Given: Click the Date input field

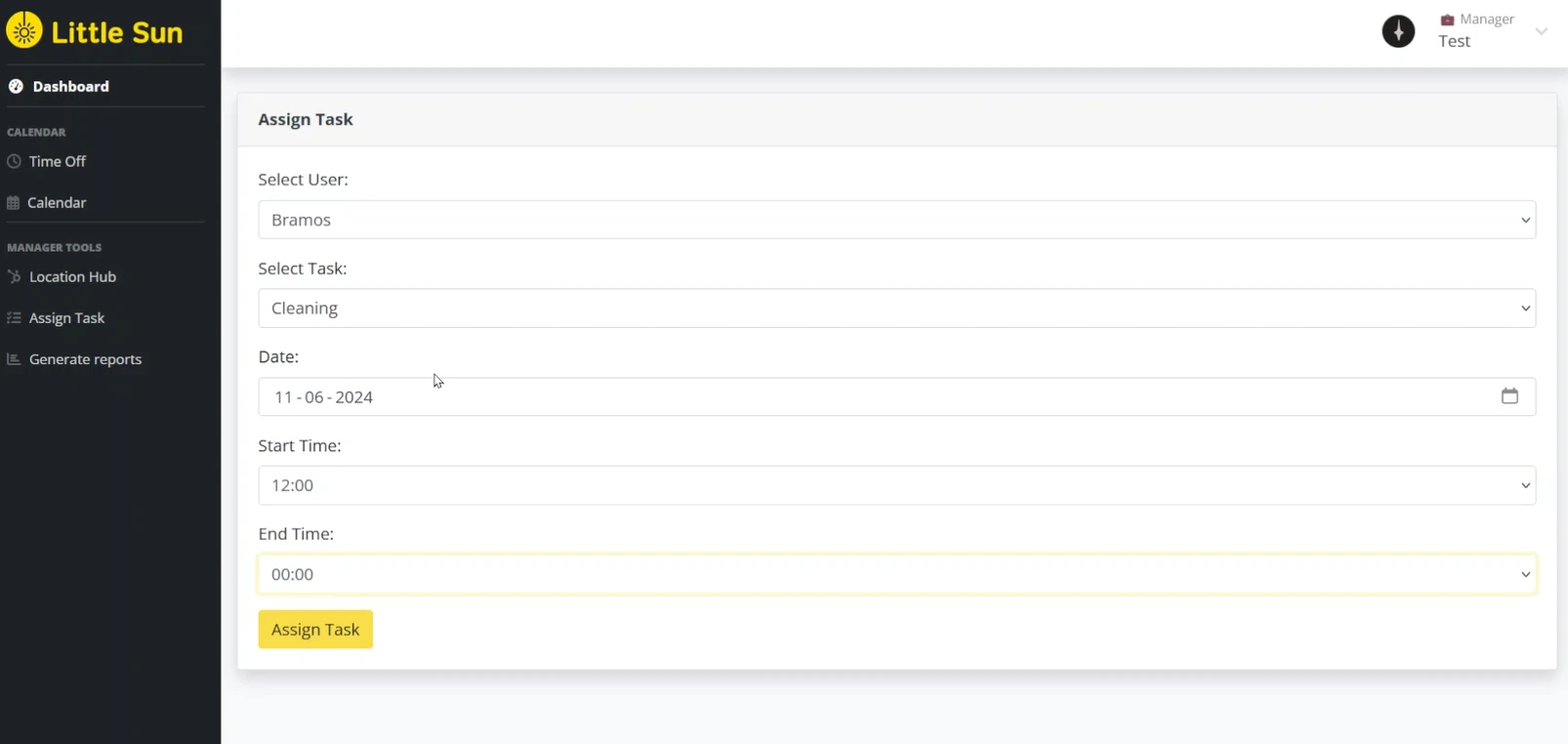Looking at the screenshot, I should 879,397.
